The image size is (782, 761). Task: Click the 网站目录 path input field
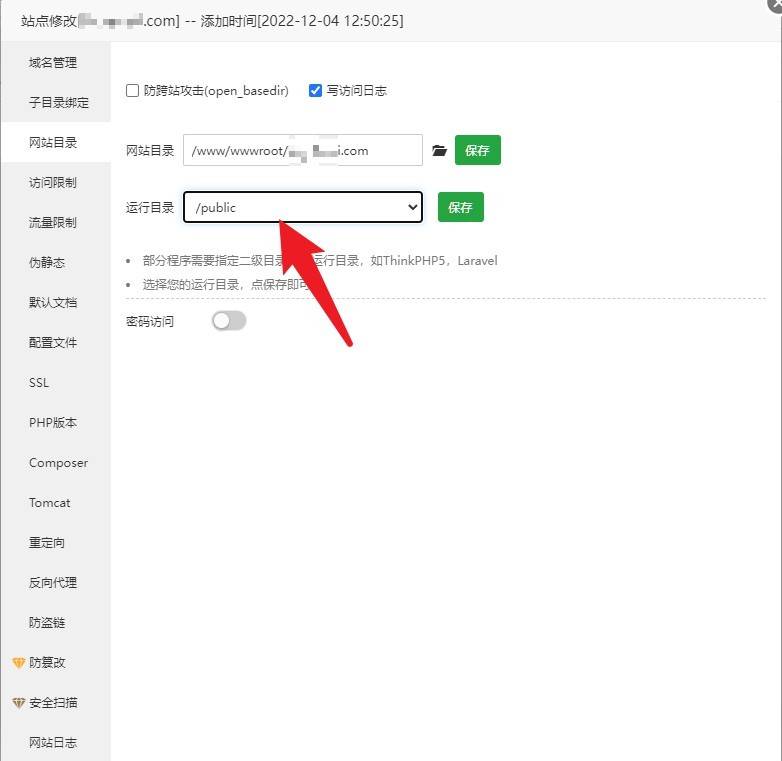[302, 151]
